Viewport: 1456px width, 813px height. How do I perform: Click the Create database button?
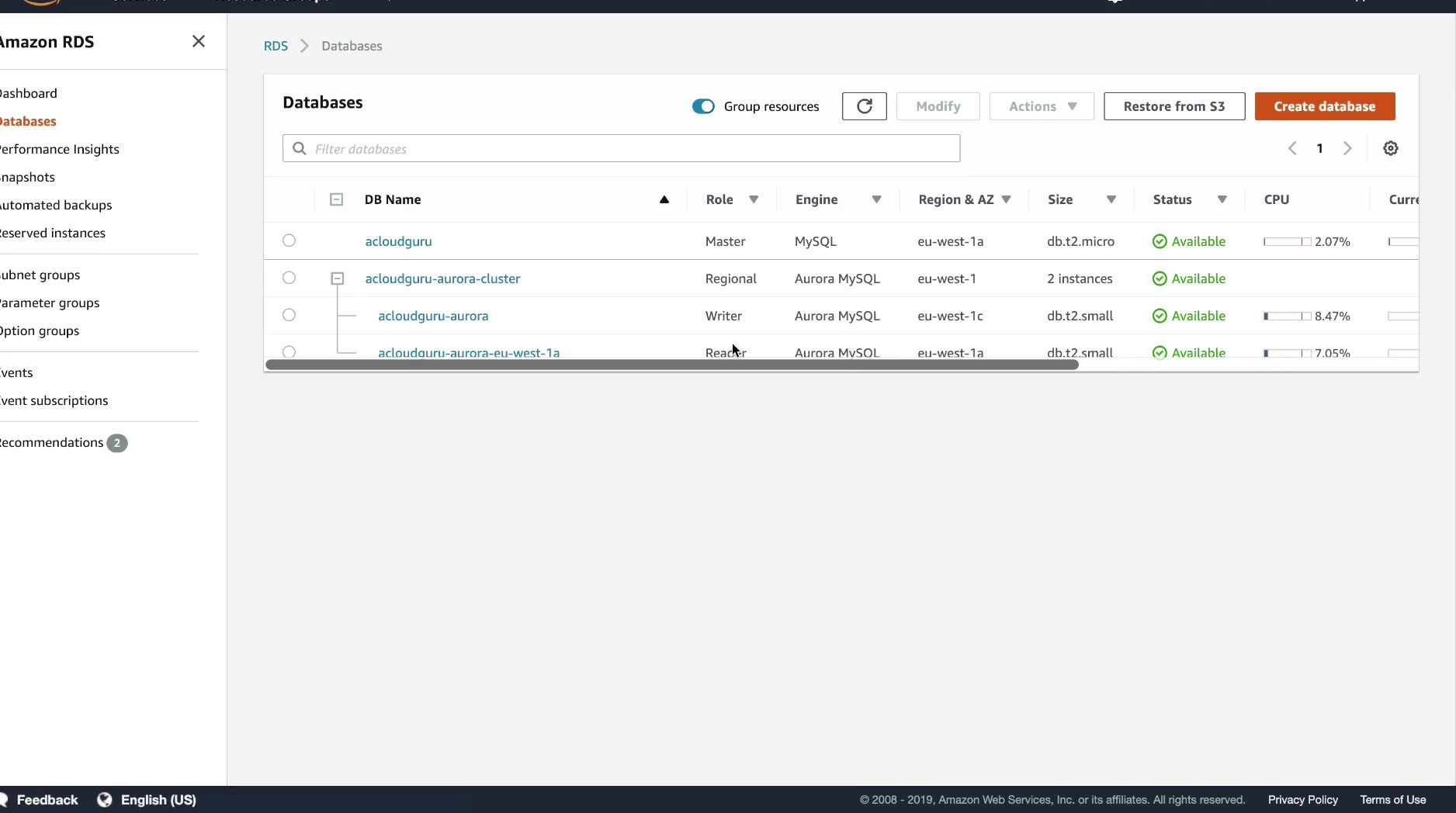click(x=1325, y=106)
